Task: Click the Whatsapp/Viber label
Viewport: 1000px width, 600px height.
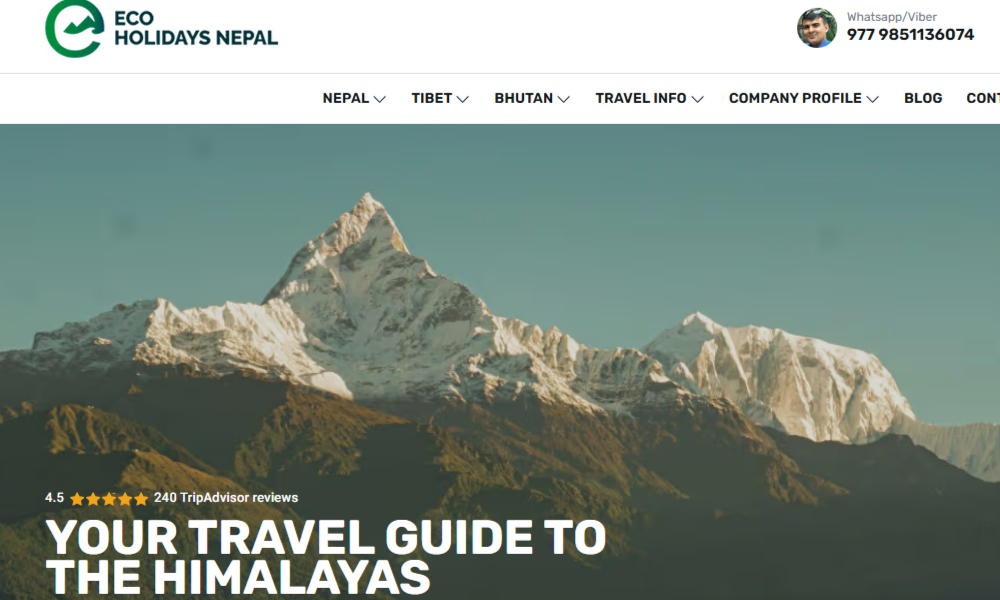Action: pyautogui.click(x=892, y=17)
